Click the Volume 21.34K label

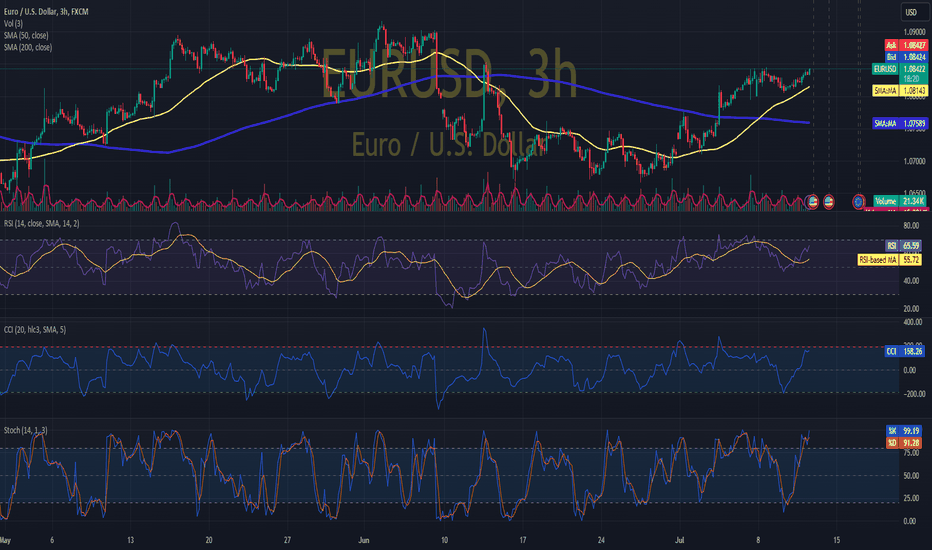pos(900,202)
